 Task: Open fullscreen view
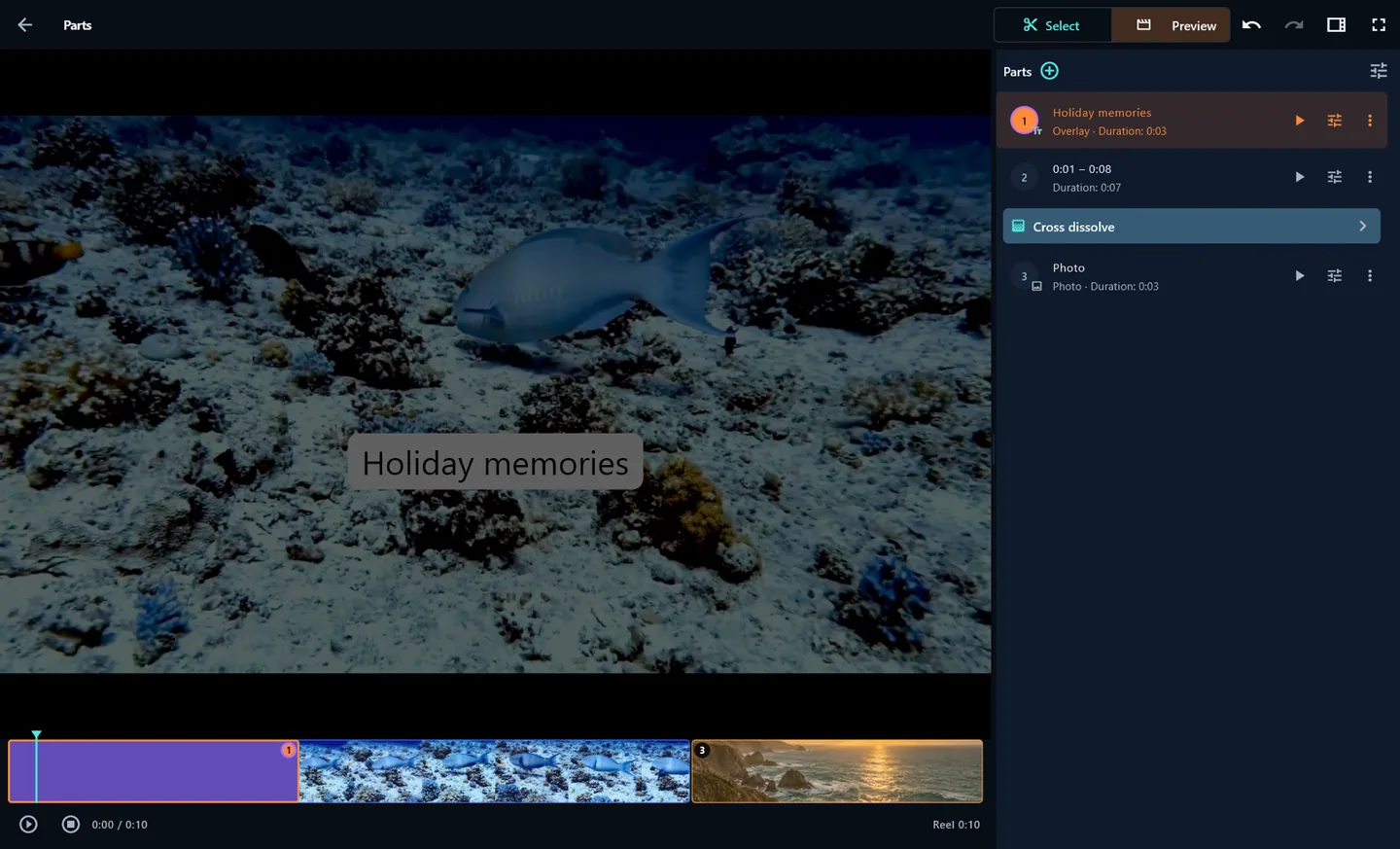point(1378,25)
